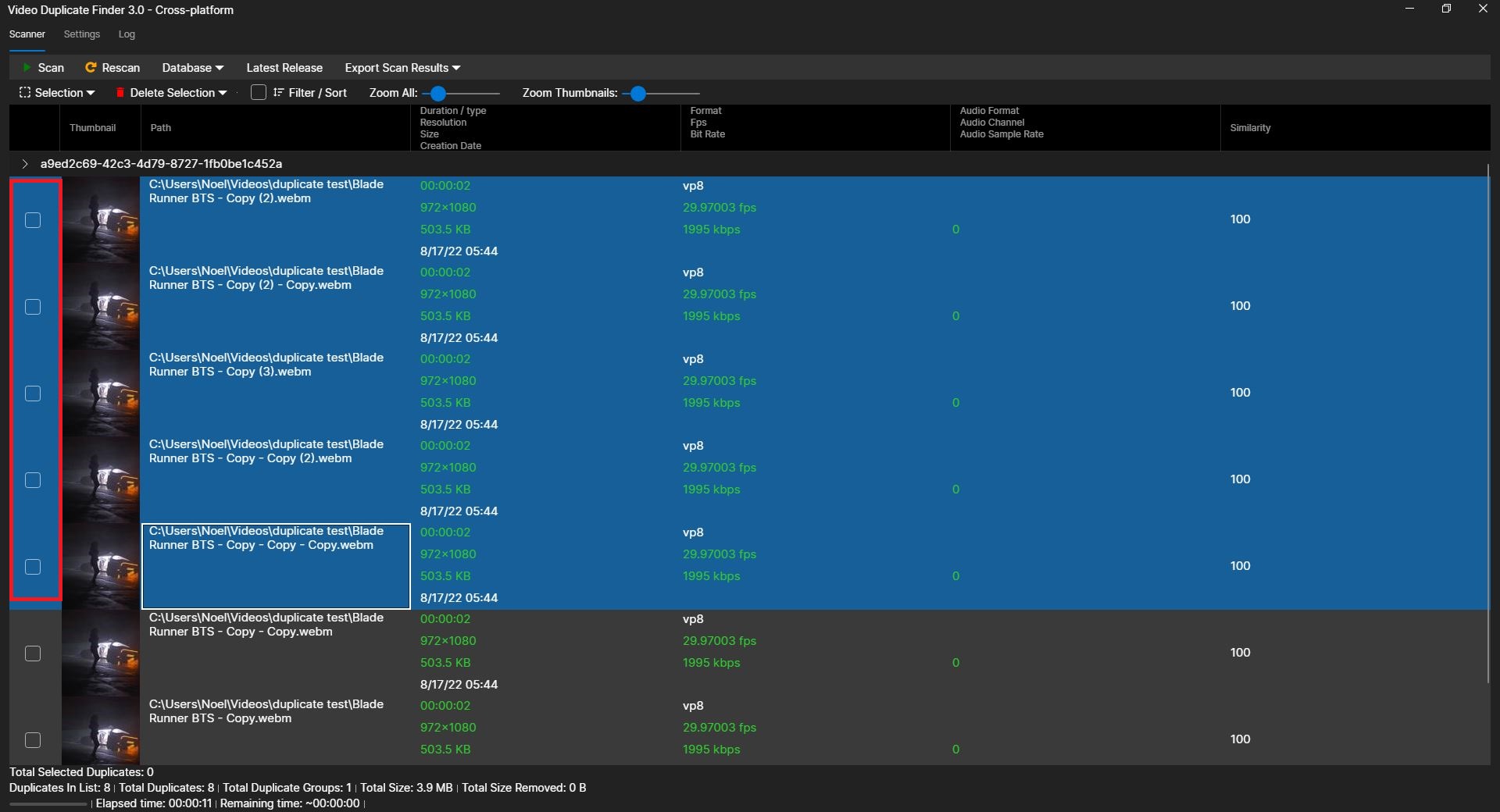Check the box for Blade Runner BTS - Copy (2).webm
This screenshot has height=812, width=1500.
click(x=32, y=221)
